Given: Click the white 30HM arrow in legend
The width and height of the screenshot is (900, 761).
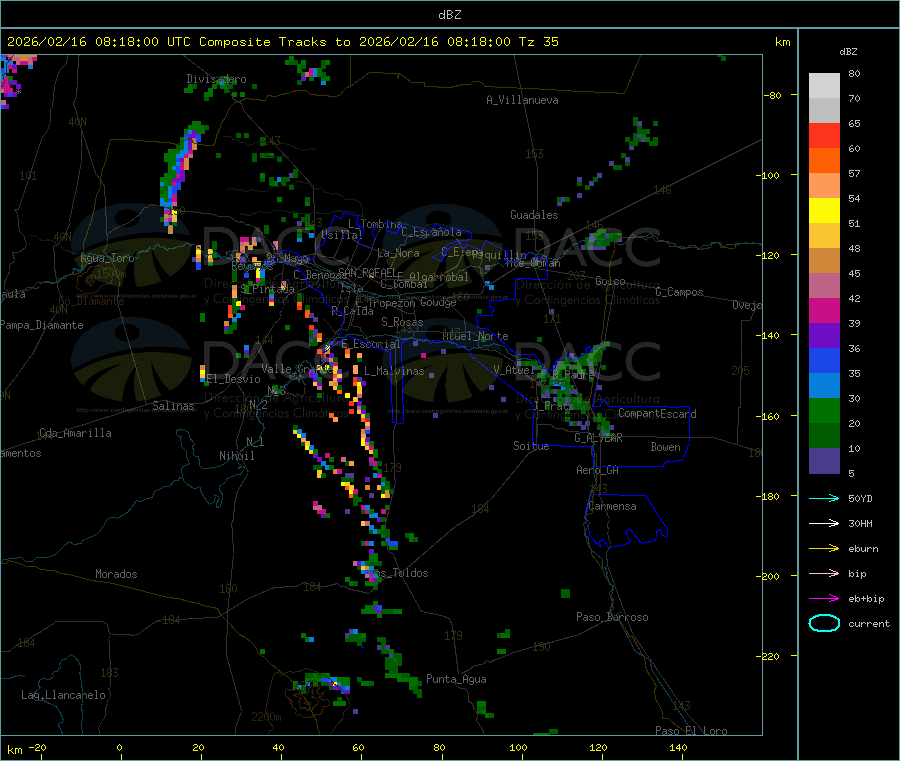Looking at the screenshot, I should tap(824, 523).
